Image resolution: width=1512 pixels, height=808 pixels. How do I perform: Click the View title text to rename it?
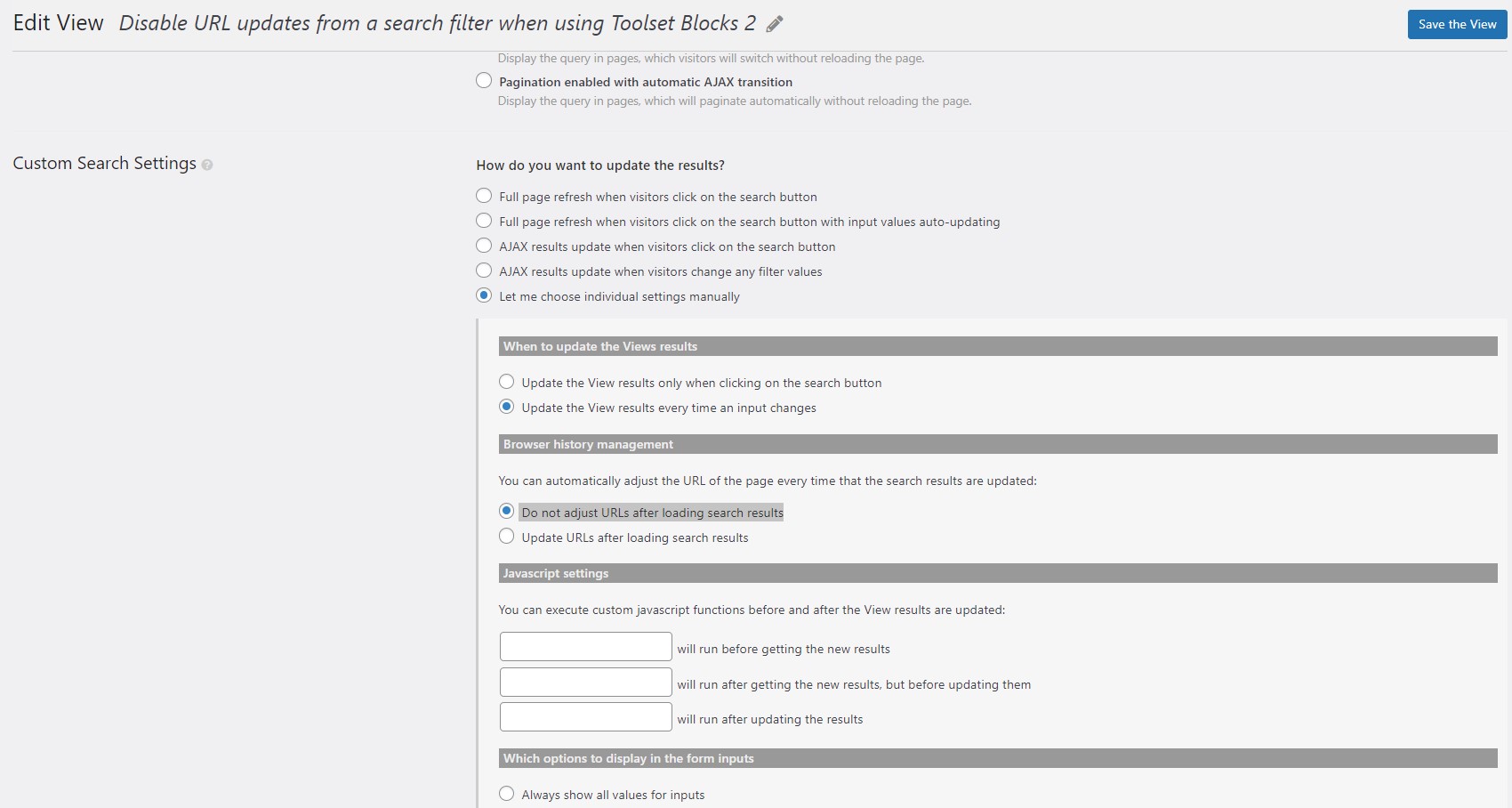pyautogui.click(x=438, y=23)
